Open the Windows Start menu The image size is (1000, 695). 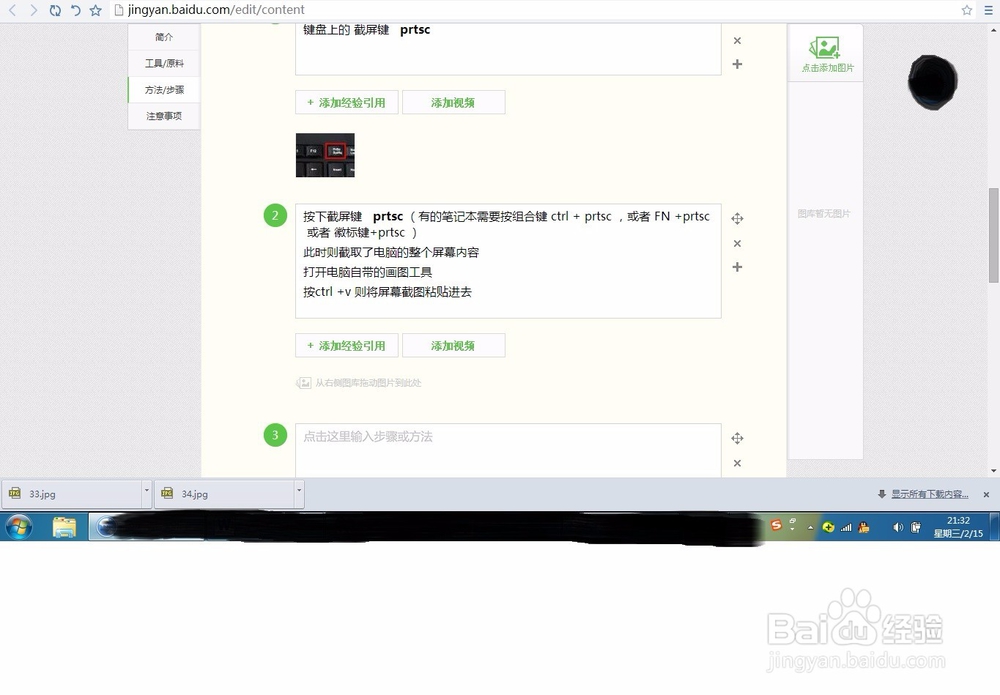pyautogui.click(x=18, y=527)
